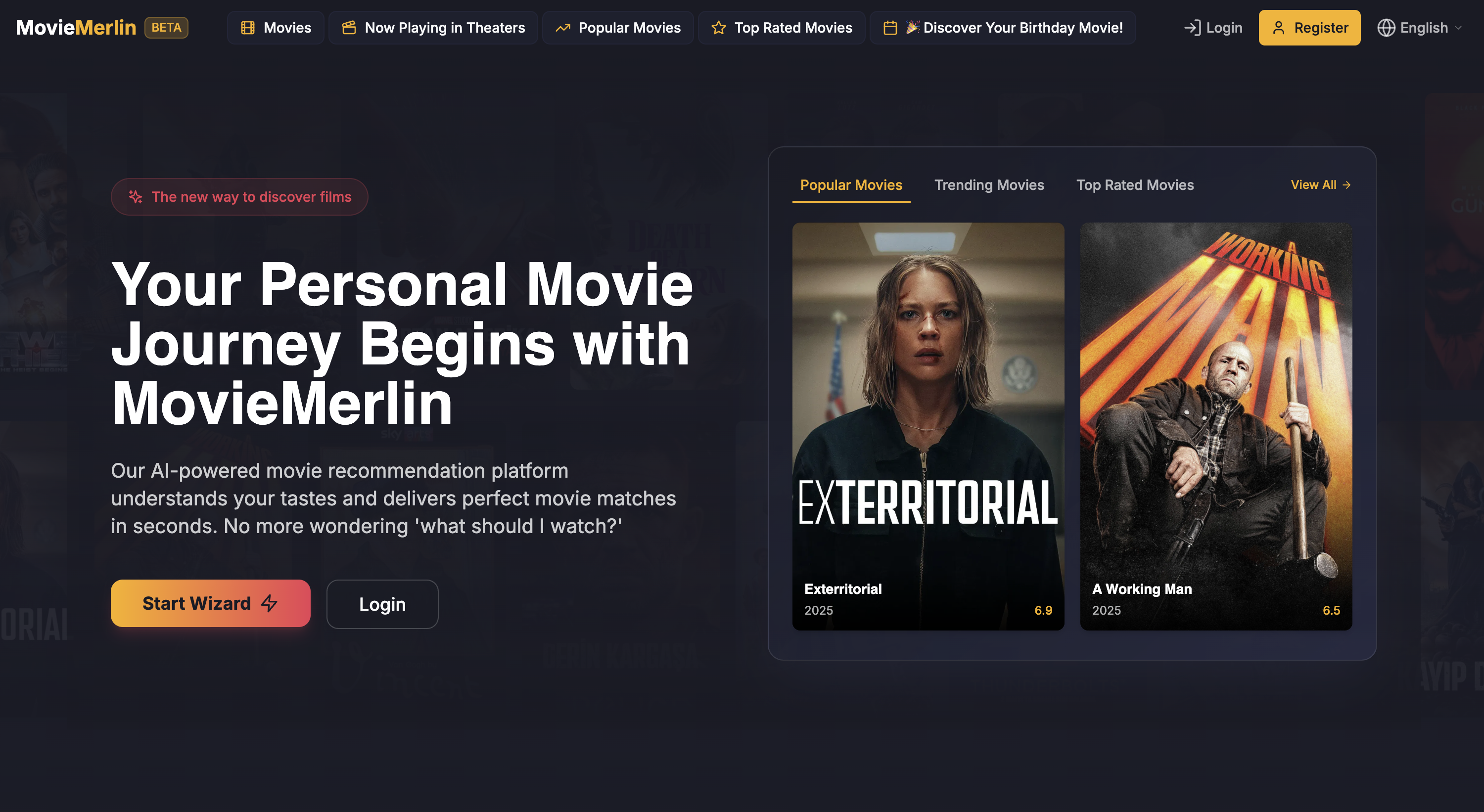This screenshot has width=1484, height=812.
Task: Open the Exterritorial movie poster
Action: click(928, 426)
